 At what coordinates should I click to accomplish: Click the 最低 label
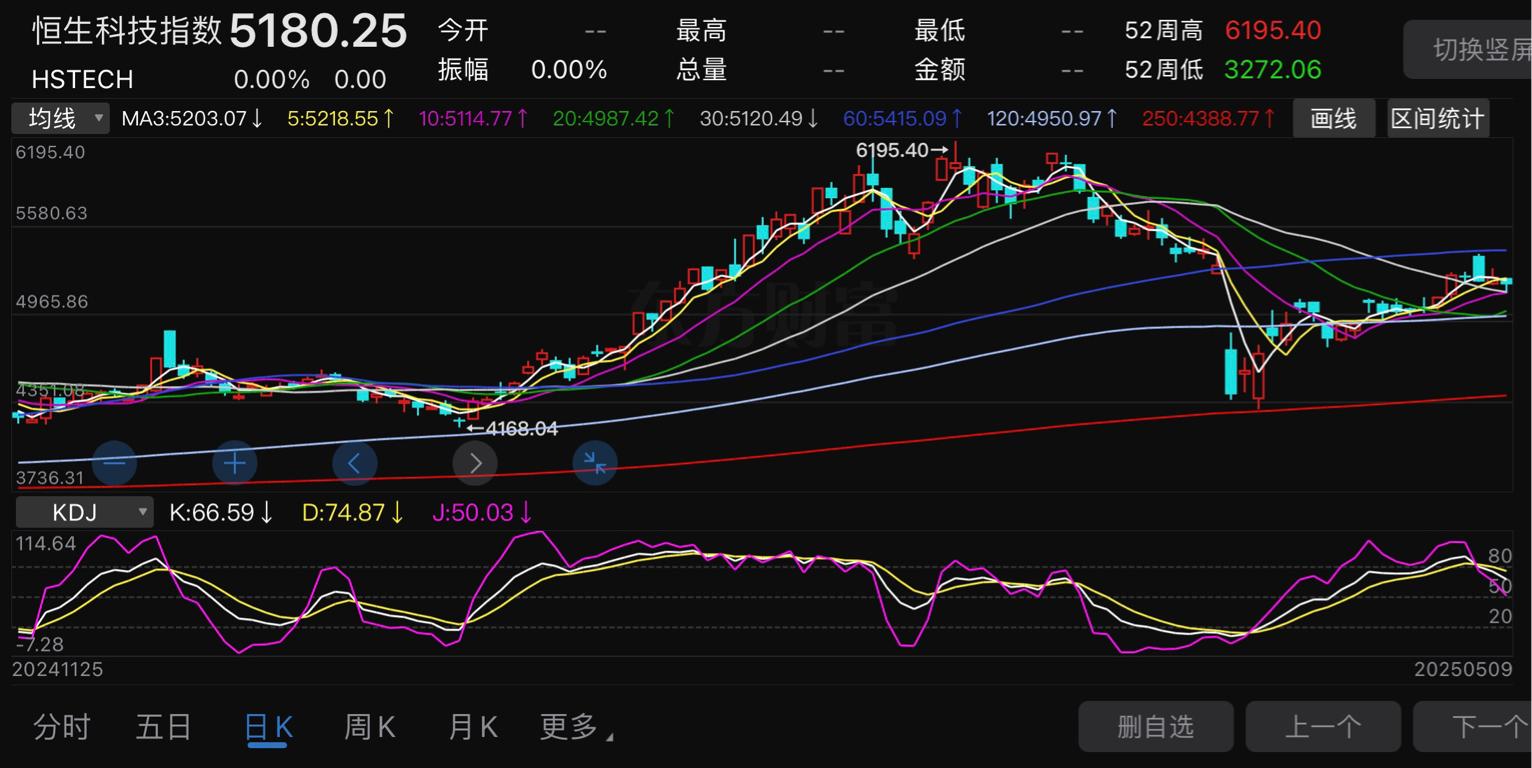[939, 31]
